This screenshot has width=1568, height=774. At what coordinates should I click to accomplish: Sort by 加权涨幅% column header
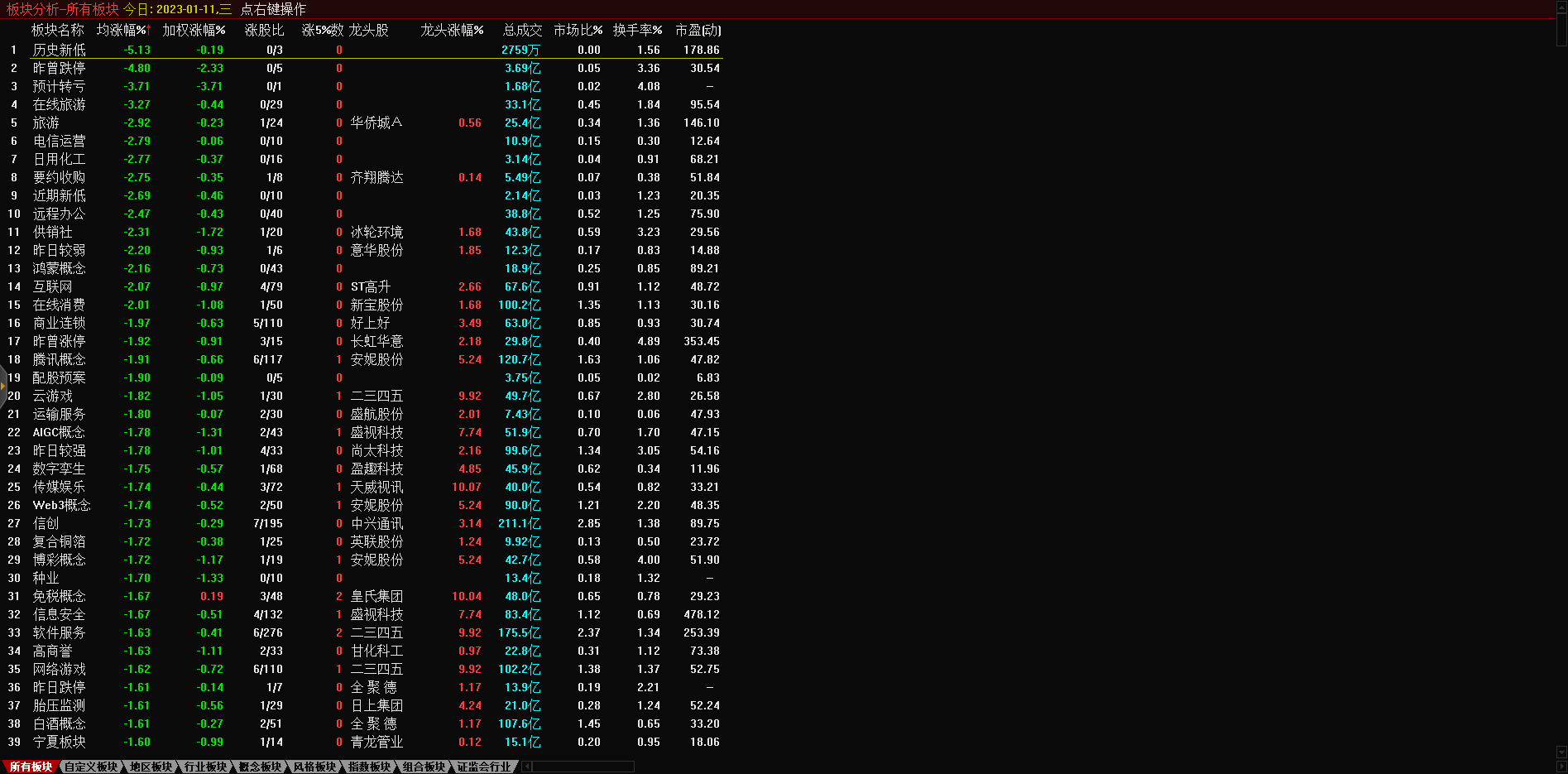pos(194,30)
